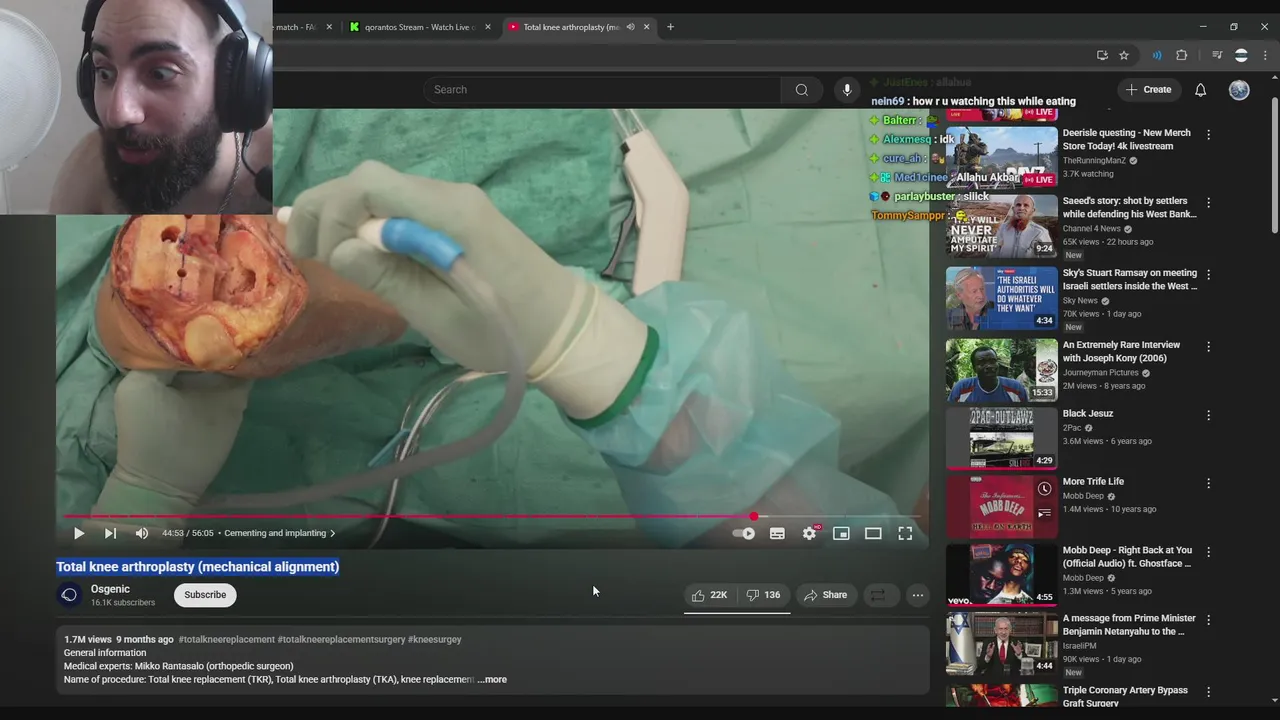Open "Saeed's story" video title

[x=1130, y=207]
